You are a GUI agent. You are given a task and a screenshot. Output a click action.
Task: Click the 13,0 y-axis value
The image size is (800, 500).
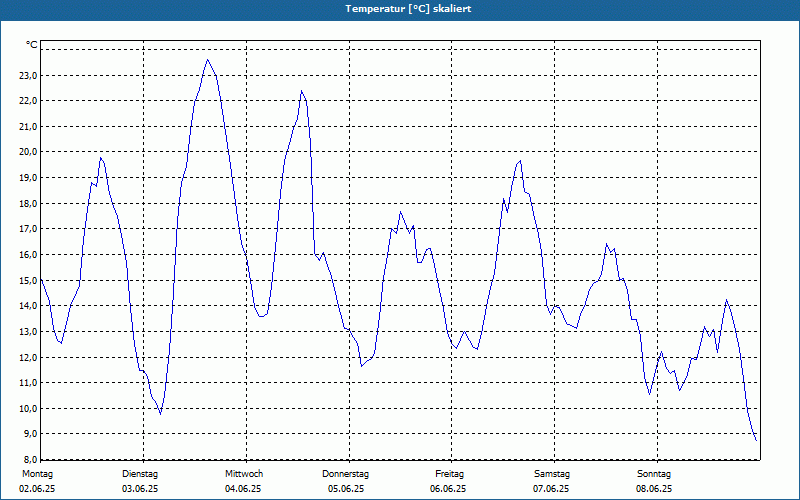[x=28, y=332]
